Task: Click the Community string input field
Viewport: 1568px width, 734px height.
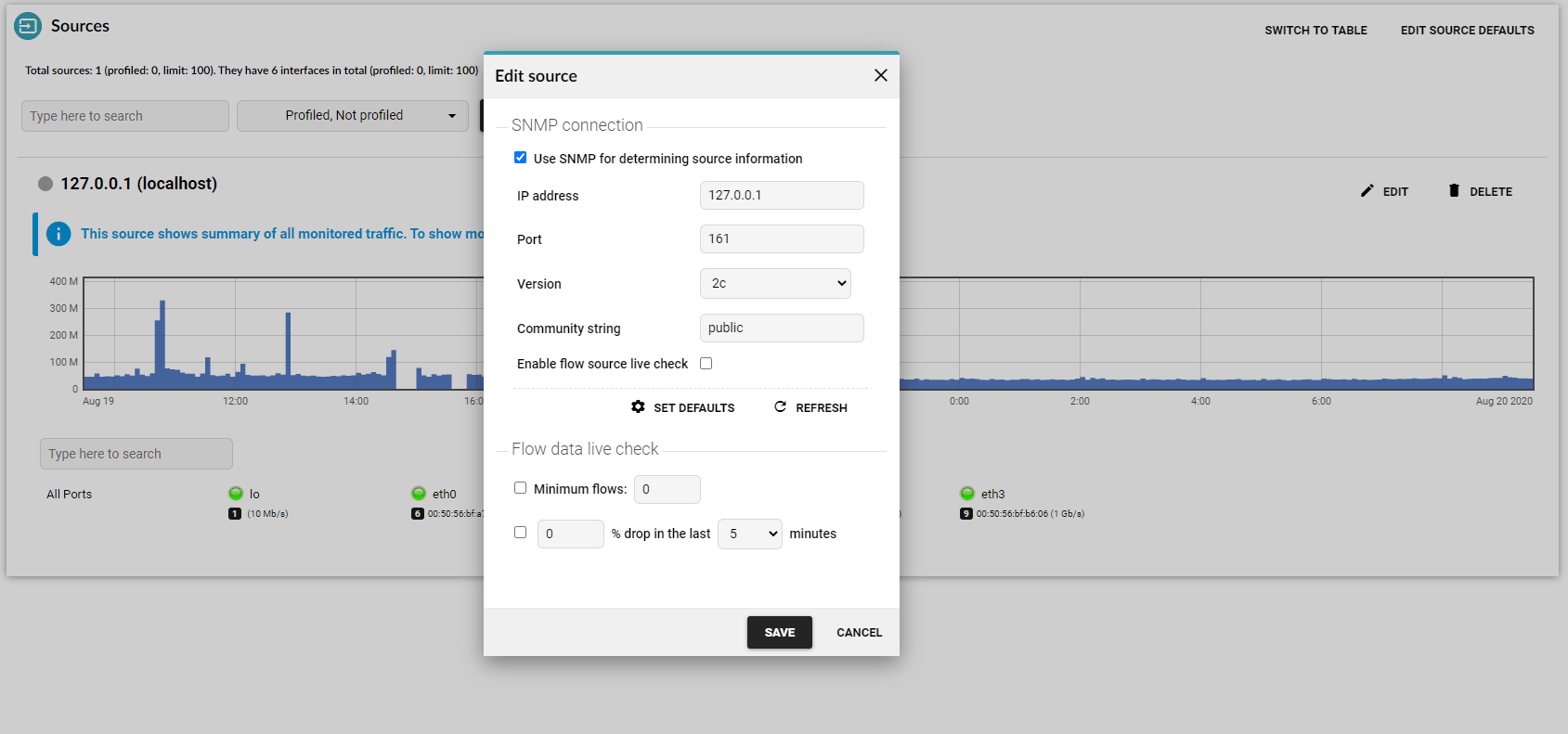Action: (782, 328)
